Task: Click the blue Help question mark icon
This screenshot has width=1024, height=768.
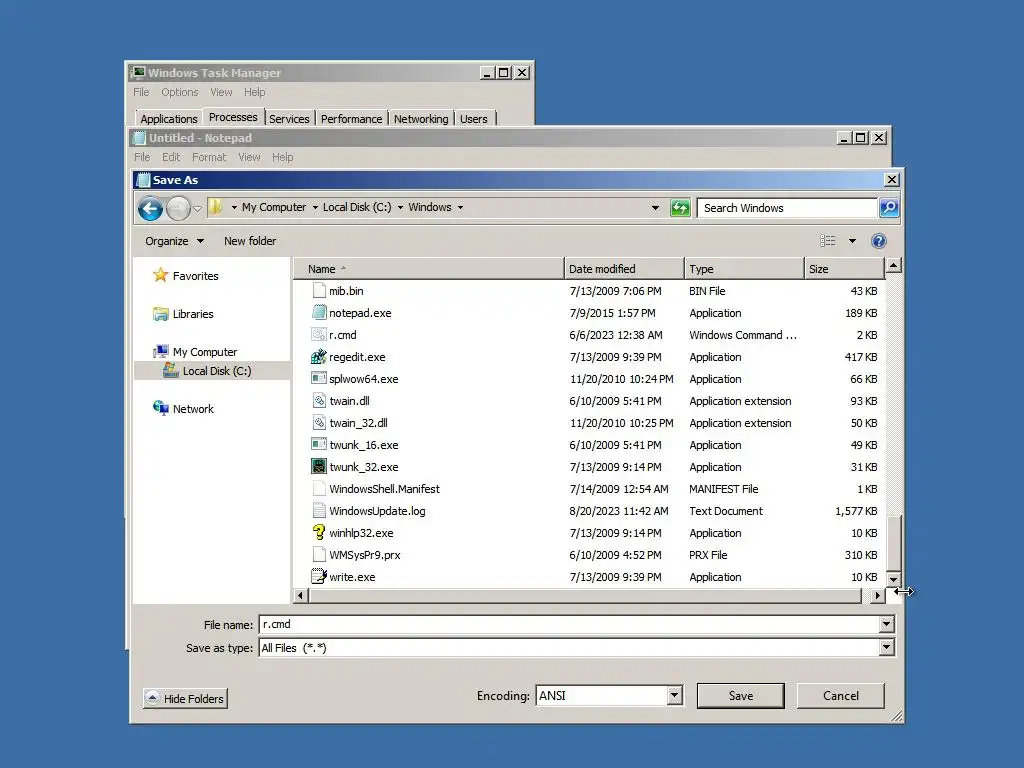Action: click(x=878, y=241)
